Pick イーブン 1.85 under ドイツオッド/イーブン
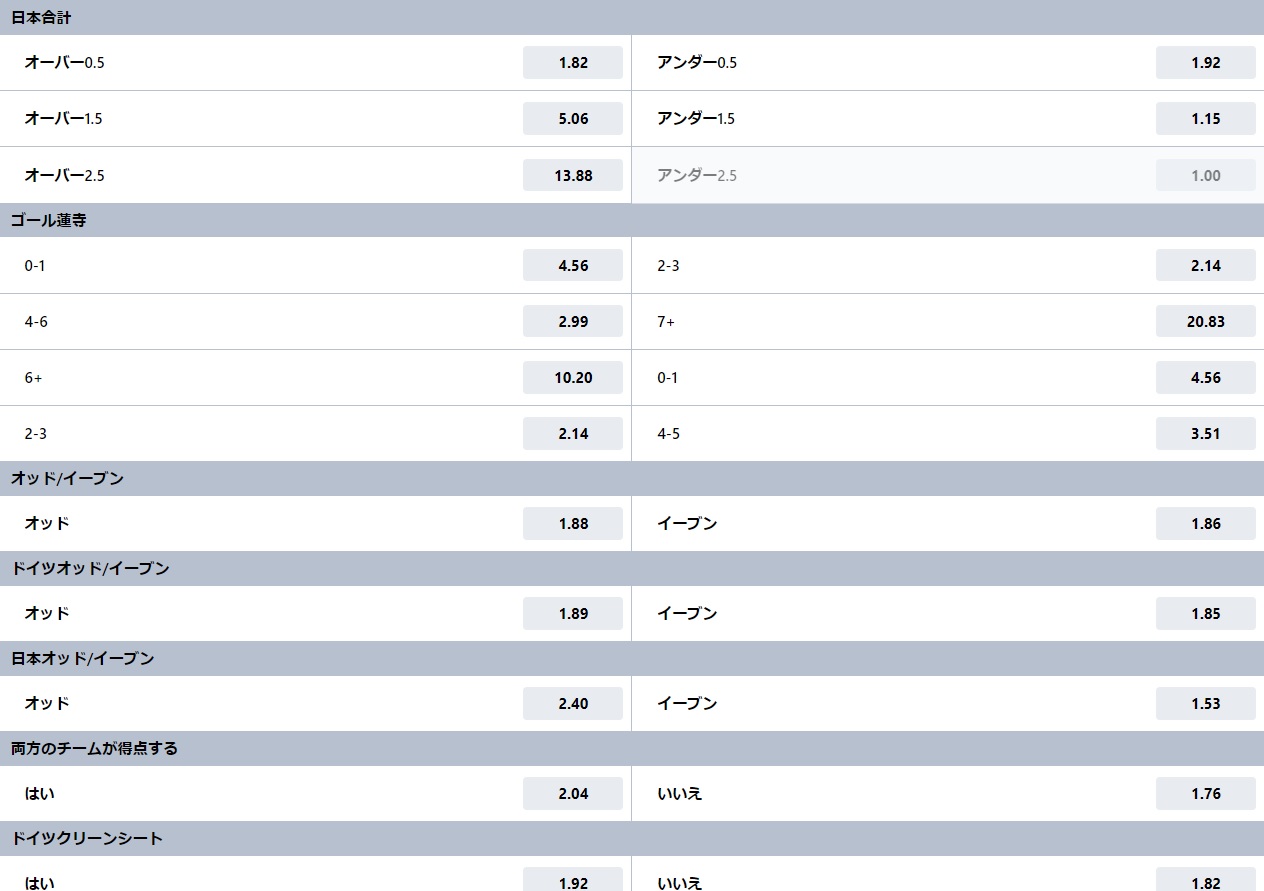The image size is (1264, 891). pos(1205,613)
